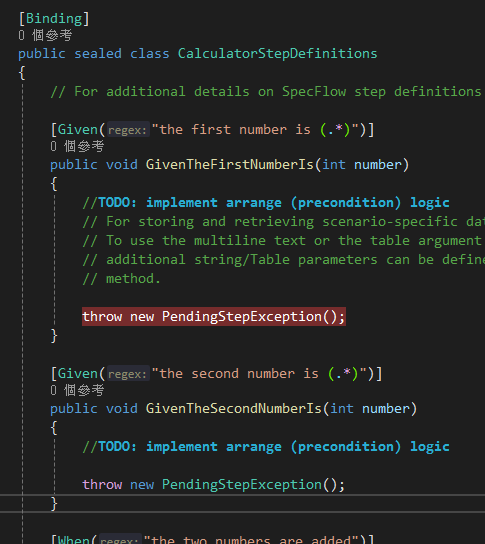Click the regex hint before "the second number is"
This screenshot has width=485, height=544.
coord(127,374)
